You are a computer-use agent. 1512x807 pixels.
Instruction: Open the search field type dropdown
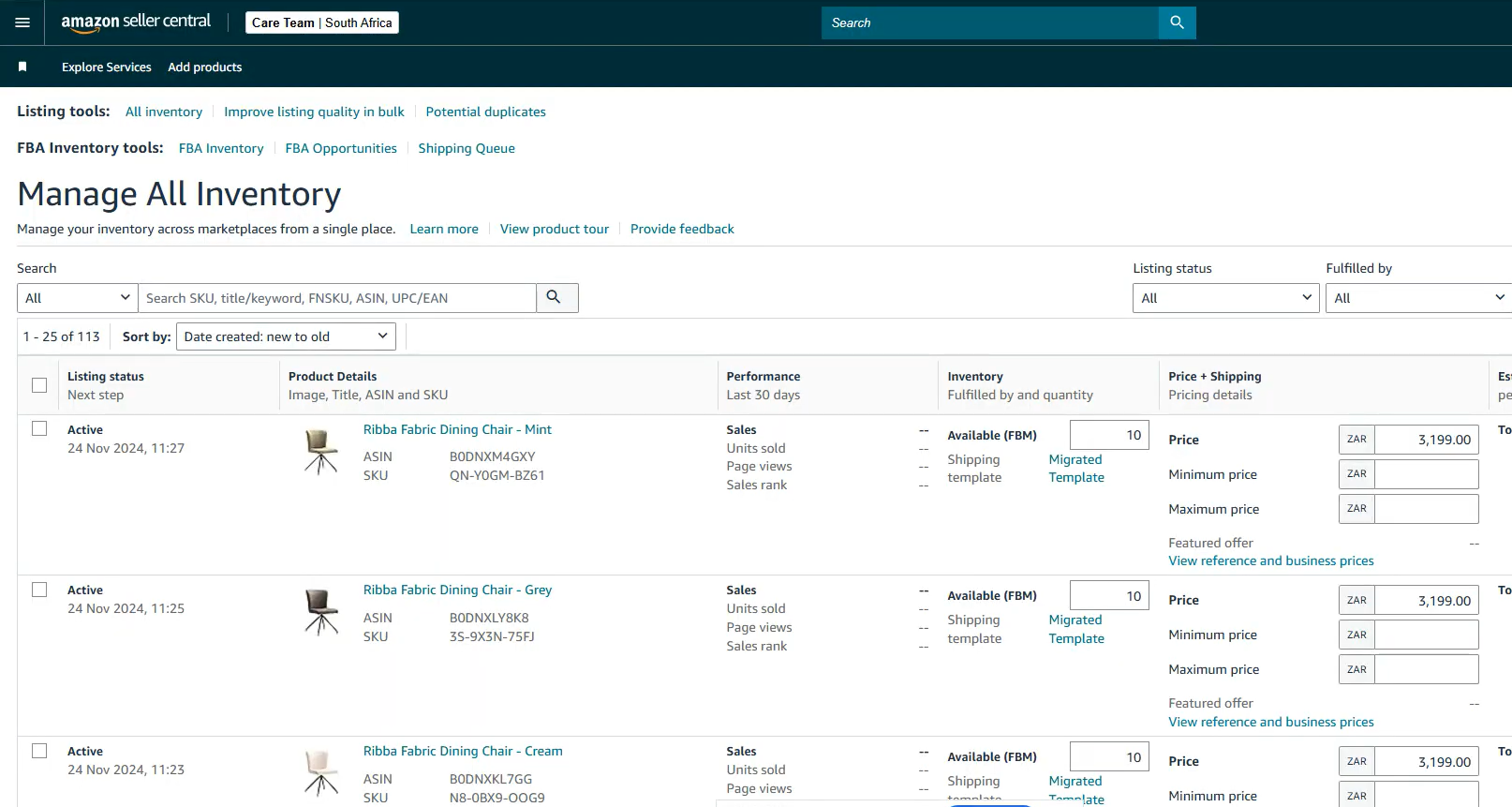pos(78,298)
